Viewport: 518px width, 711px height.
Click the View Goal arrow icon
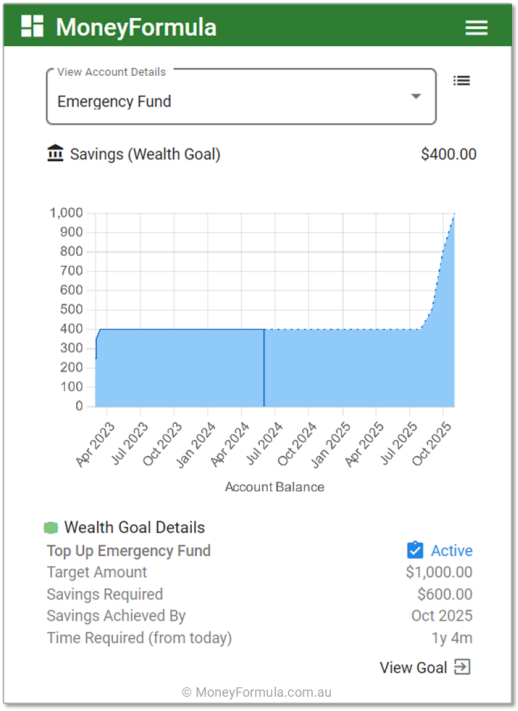point(462,667)
